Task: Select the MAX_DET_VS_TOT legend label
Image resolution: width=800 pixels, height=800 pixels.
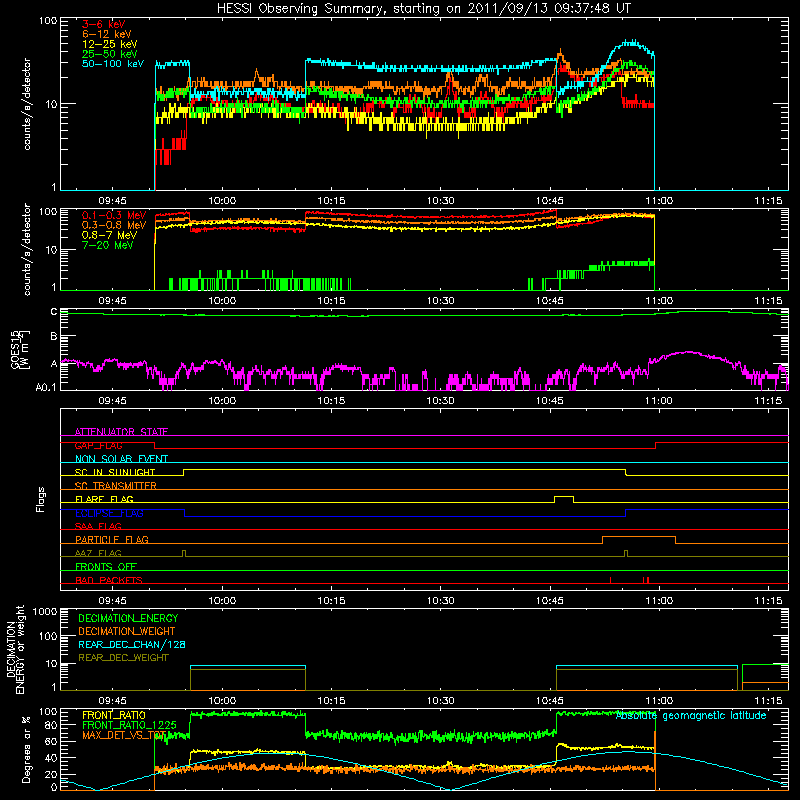Action: (124, 735)
